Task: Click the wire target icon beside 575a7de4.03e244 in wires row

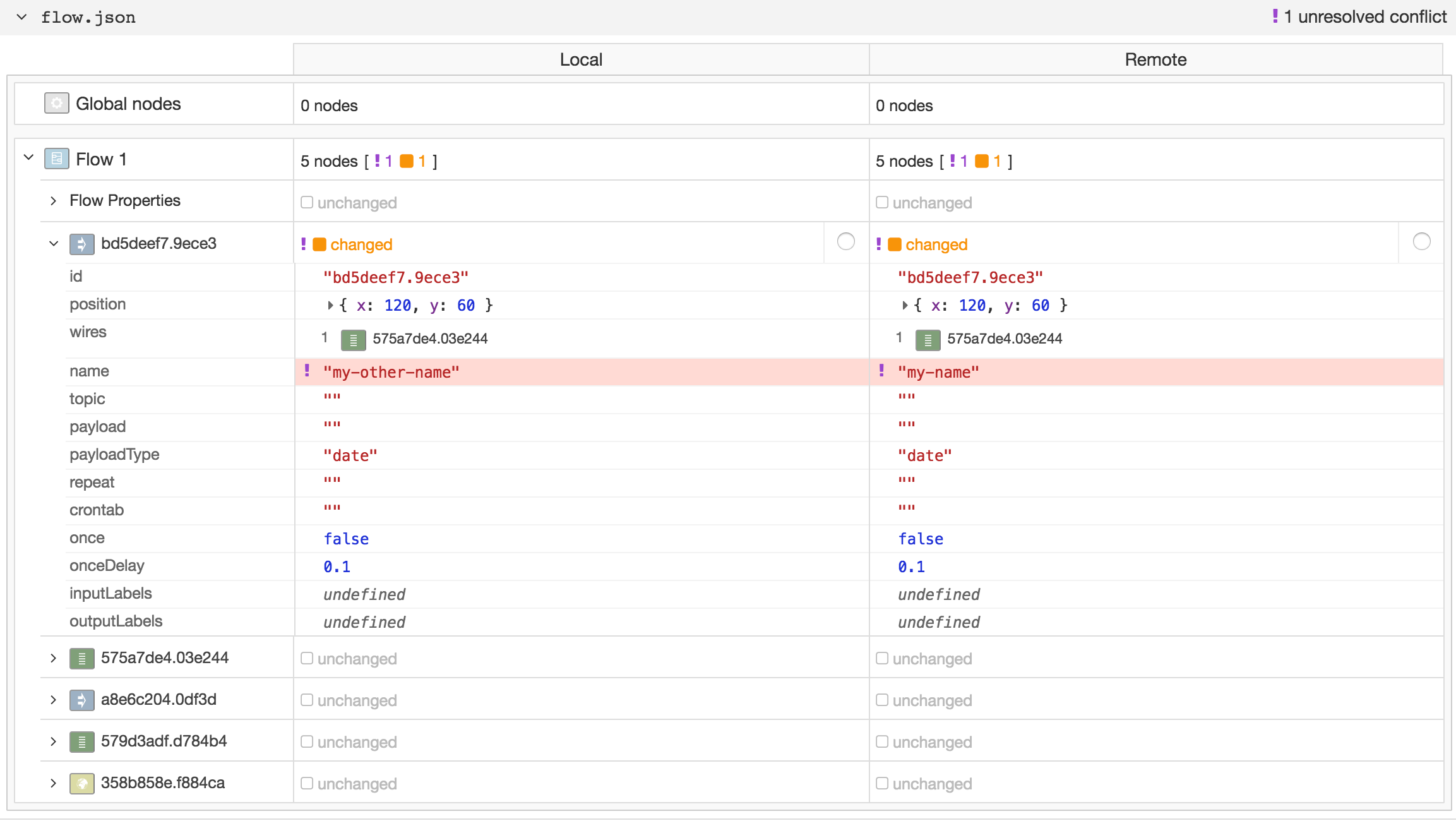Action: [x=353, y=339]
